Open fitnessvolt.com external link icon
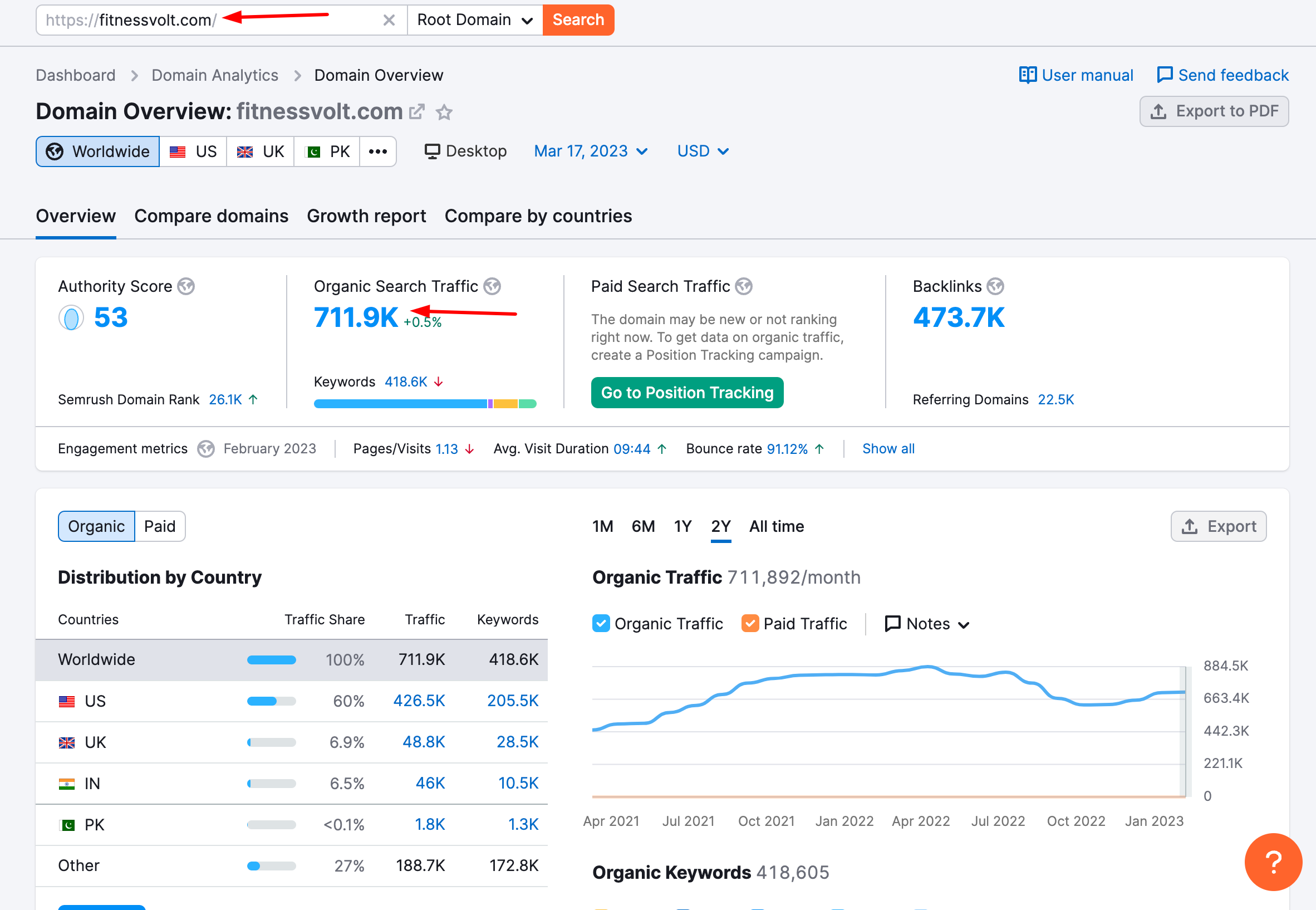 [417, 112]
